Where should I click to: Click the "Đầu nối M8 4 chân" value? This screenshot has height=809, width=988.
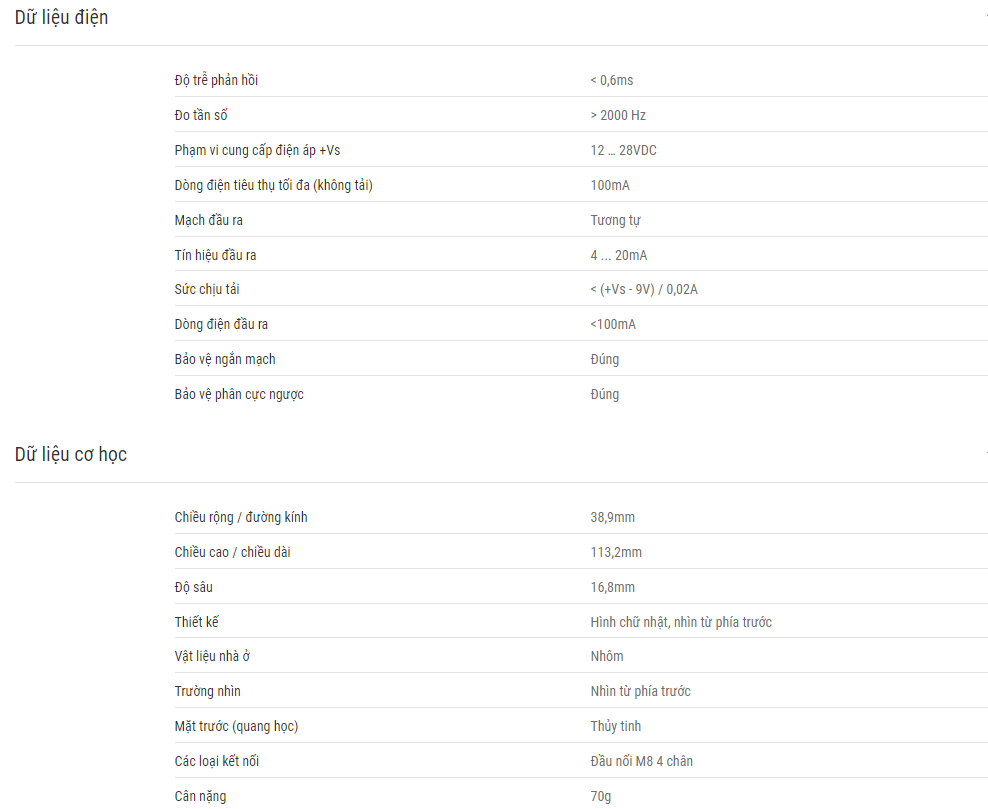[x=641, y=761]
